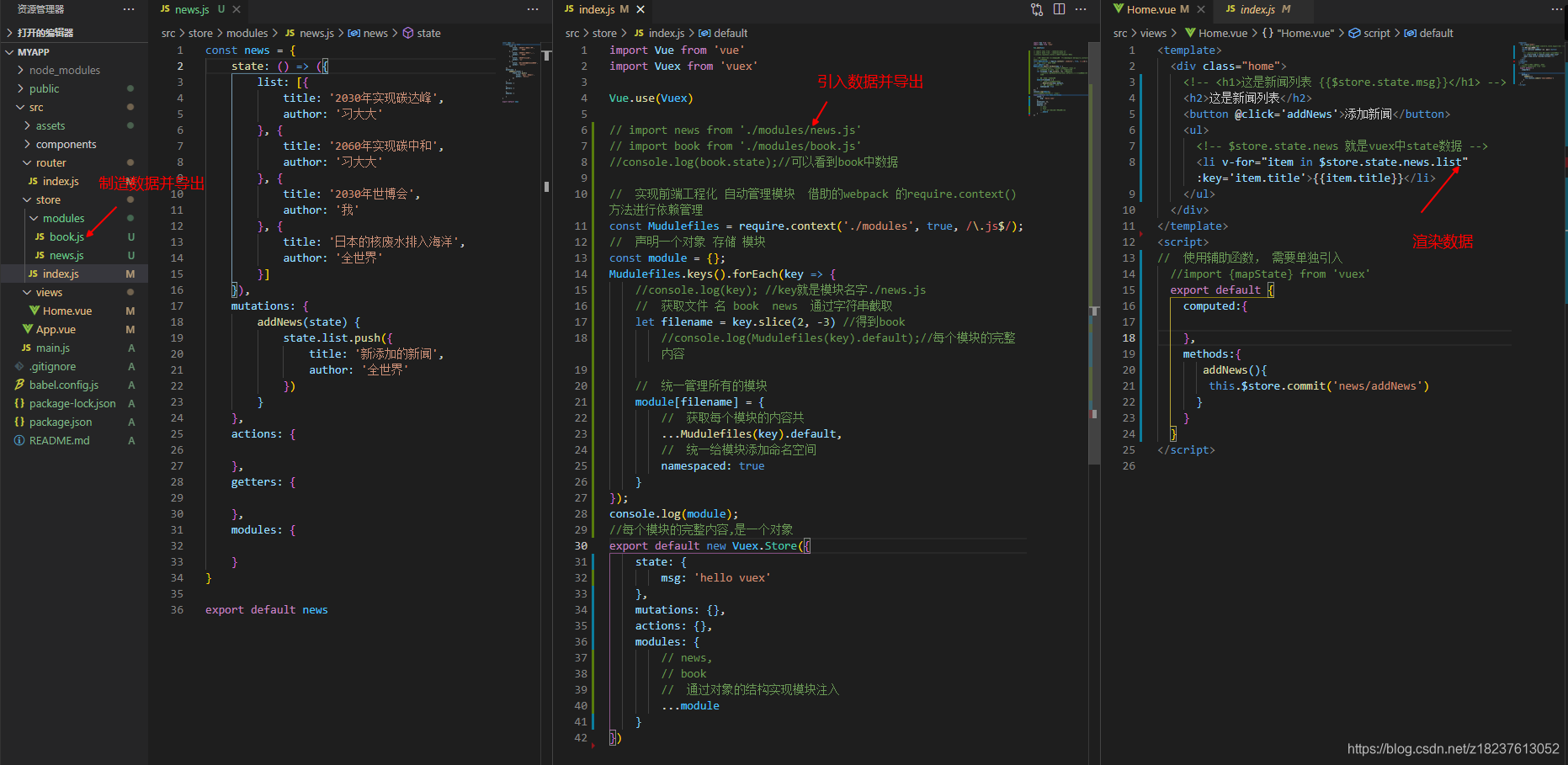Open main.js in the explorer
This screenshot has height=765, width=1568.
(x=53, y=348)
